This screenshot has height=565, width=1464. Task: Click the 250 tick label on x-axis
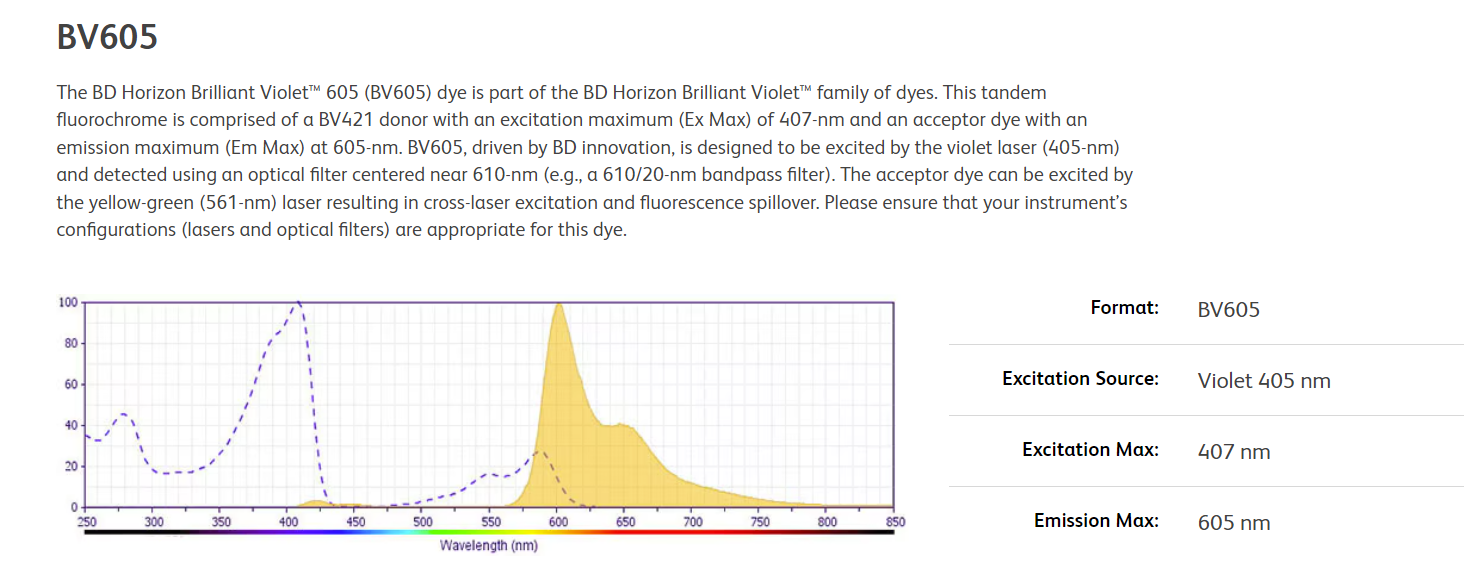pos(87,522)
